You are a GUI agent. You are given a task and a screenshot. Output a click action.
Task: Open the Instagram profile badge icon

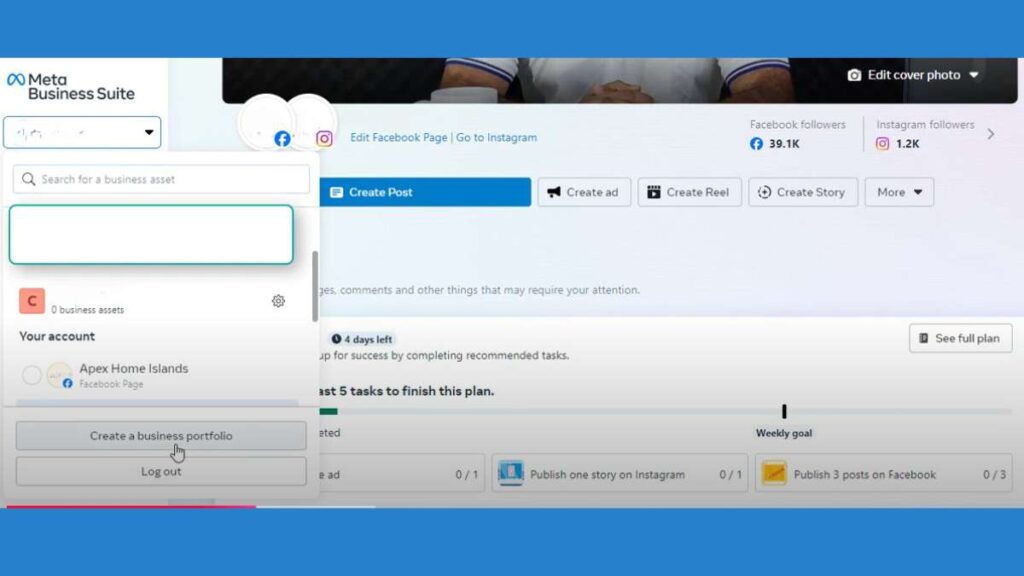[324, 138]
